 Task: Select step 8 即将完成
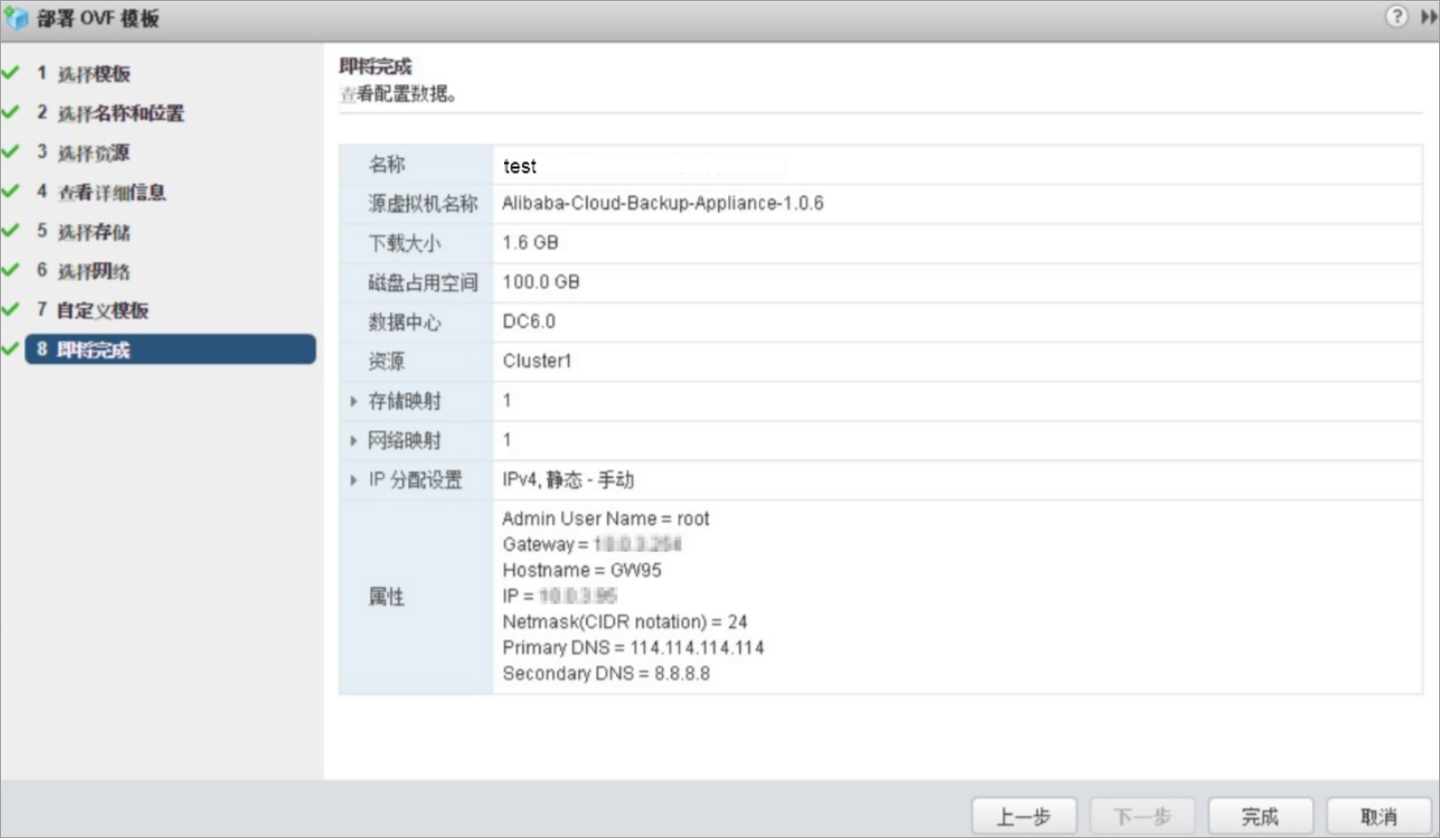[x=170, y=349]
